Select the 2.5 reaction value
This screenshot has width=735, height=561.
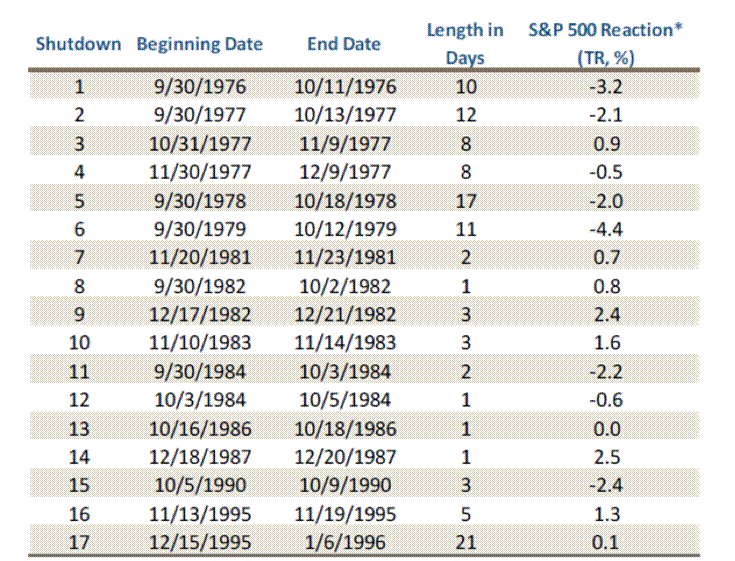[x=606, y=457]
